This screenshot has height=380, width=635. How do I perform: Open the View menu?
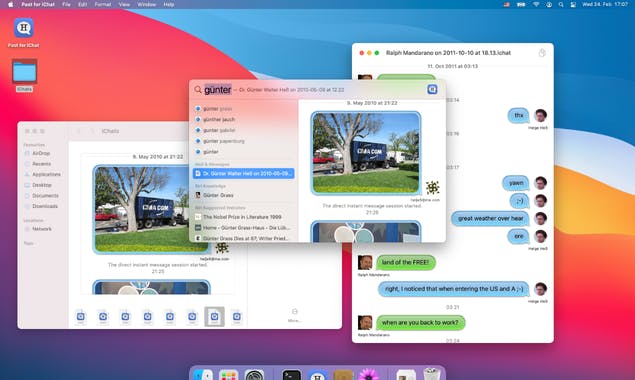[124, 4]
